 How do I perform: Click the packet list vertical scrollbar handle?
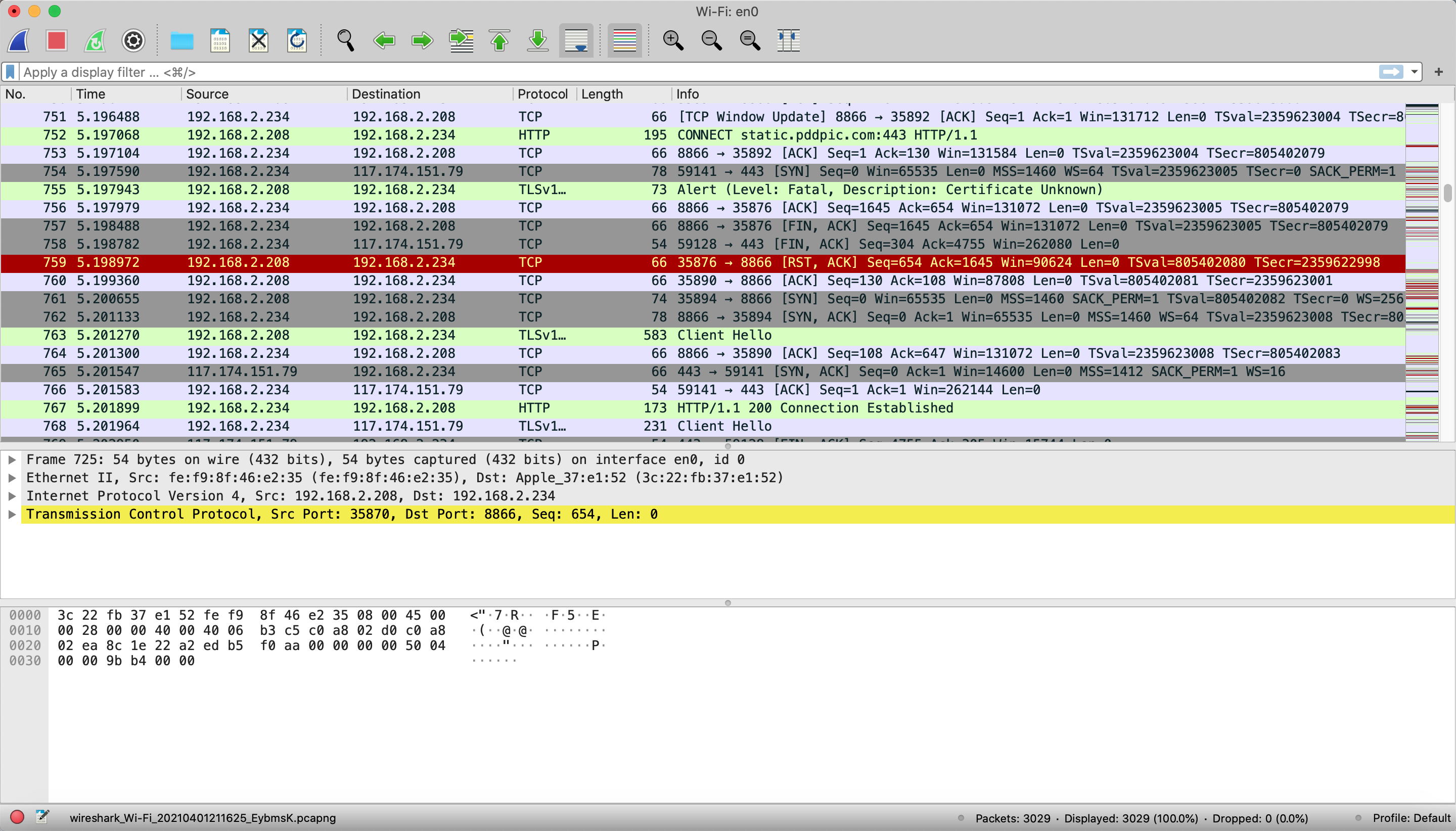[x=1447, y=193]
